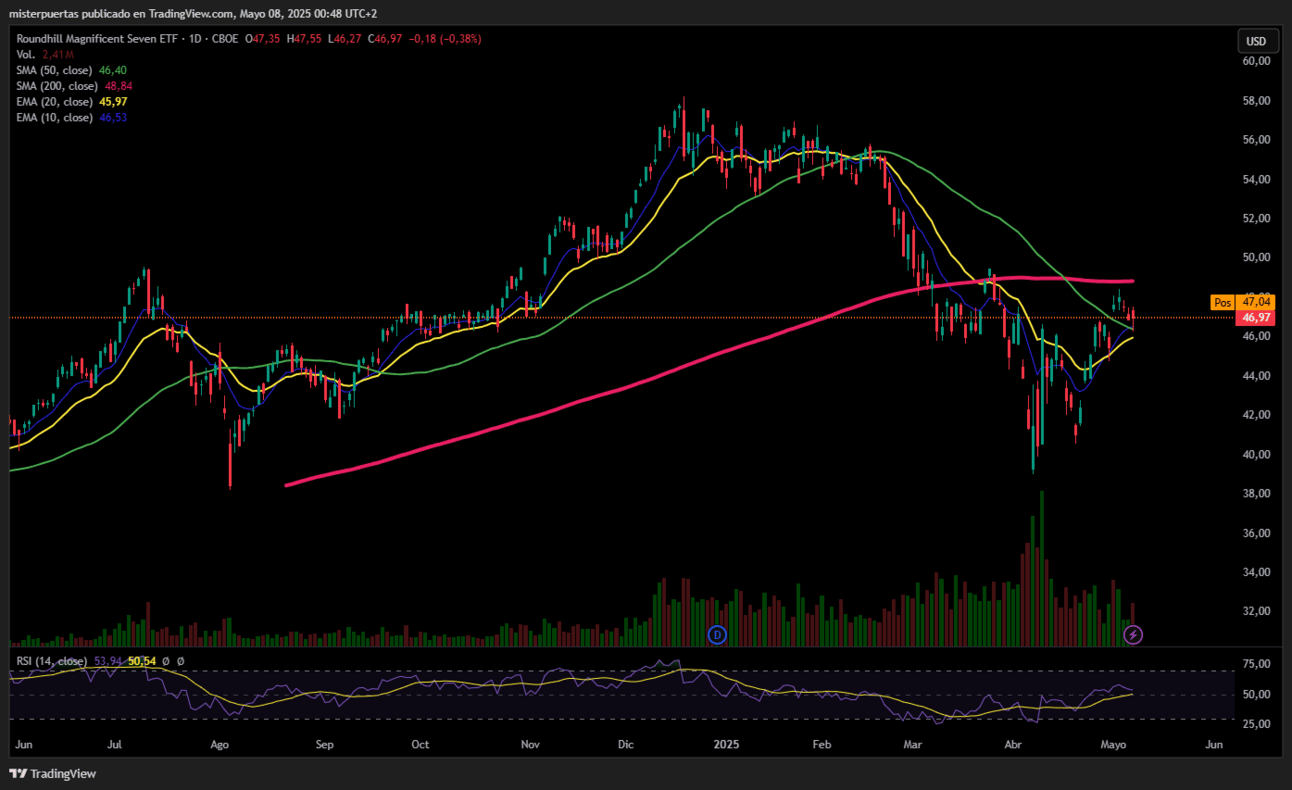Click the "Feb" label on the time axis
Image resolution: width=1292 pixels, height=790 pixels.
tap(822, 745)
